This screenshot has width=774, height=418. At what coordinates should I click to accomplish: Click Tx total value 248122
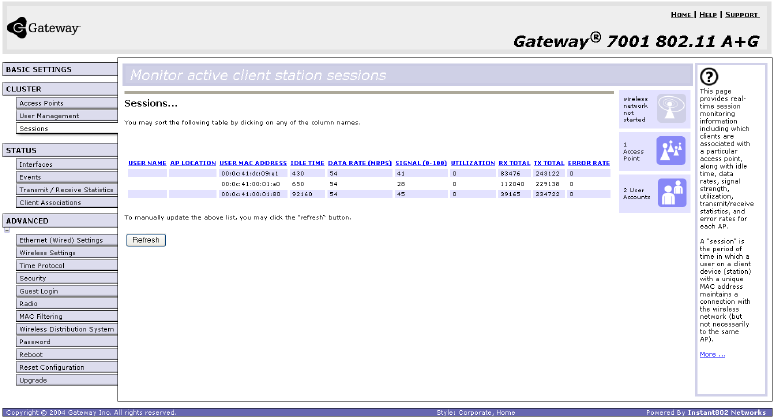[x=547, y=174]
